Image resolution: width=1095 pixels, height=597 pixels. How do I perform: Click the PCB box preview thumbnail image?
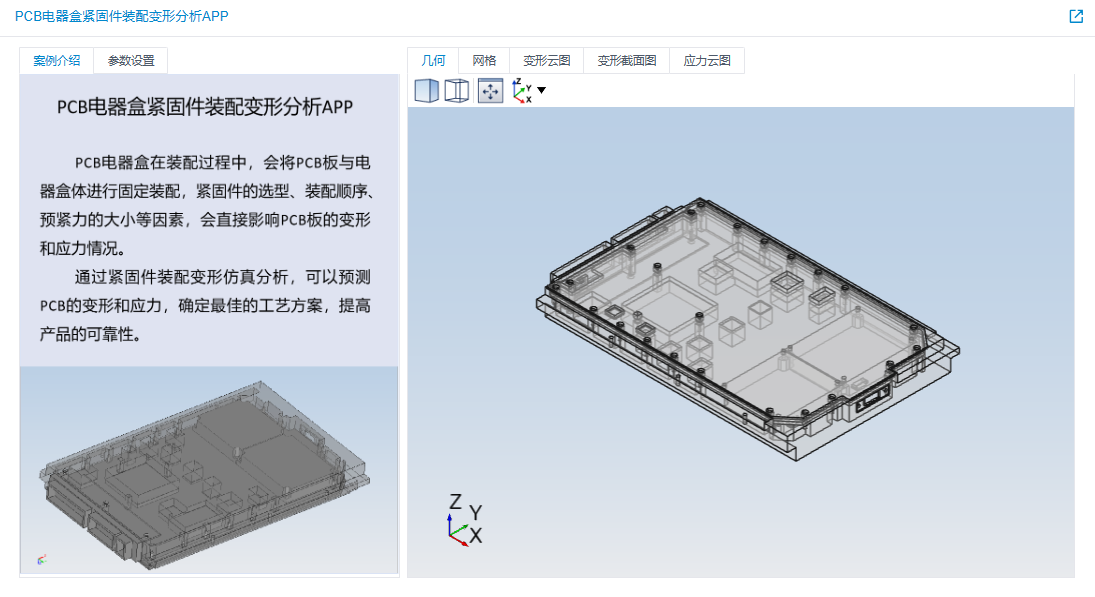pos(209,470)
